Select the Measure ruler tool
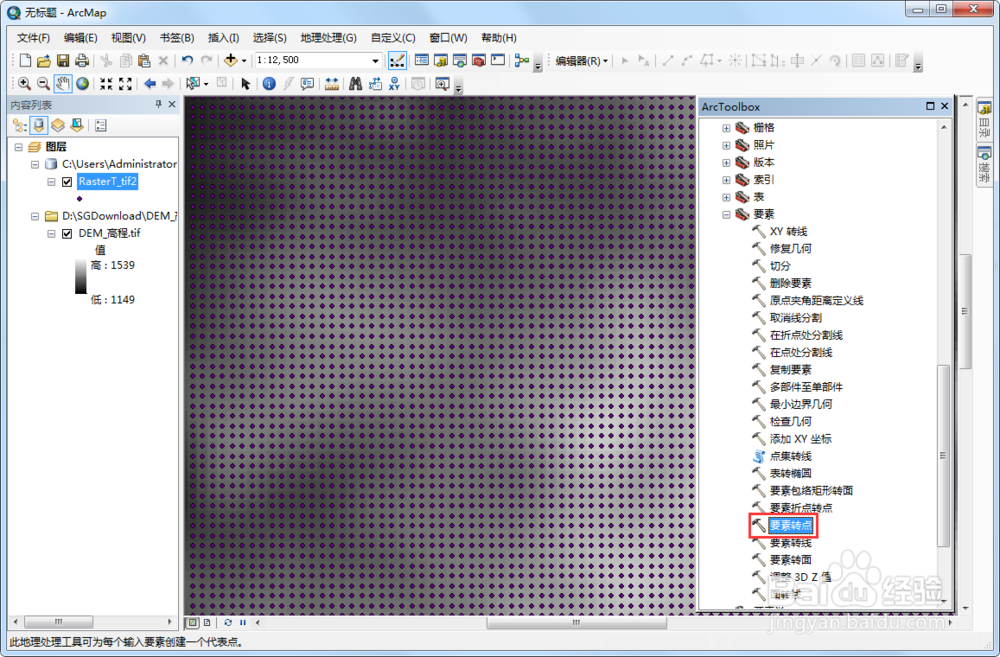The height and width of the screenshot is (657, 1000). click(x=332, y=84)
